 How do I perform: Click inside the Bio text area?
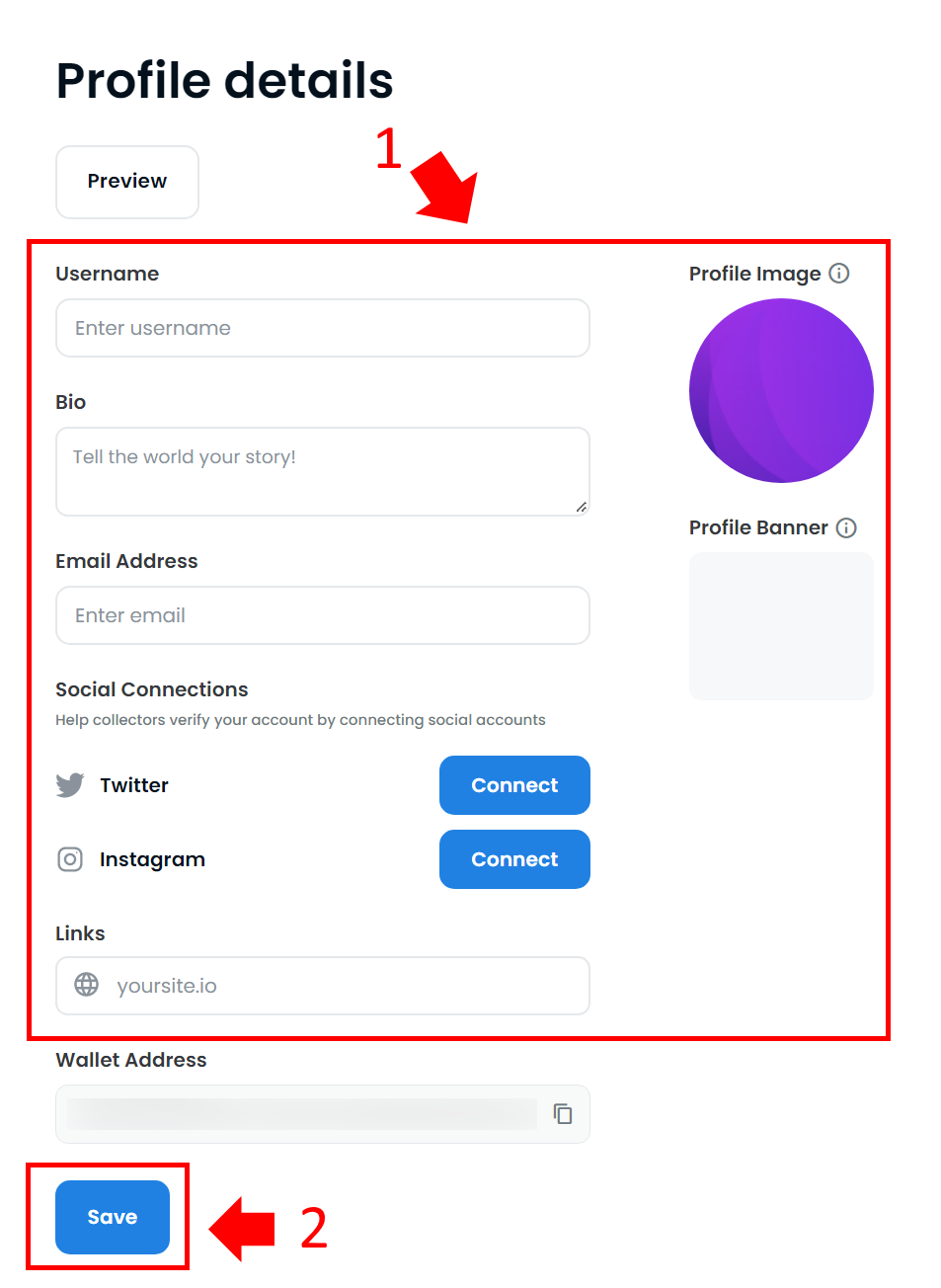point(323,471)
